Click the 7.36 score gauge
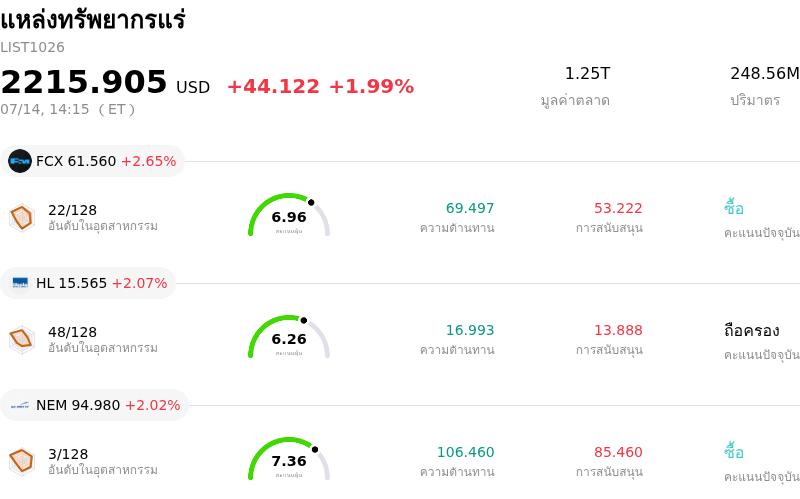This screenshot has height=499, width=800. click(289, 459)
